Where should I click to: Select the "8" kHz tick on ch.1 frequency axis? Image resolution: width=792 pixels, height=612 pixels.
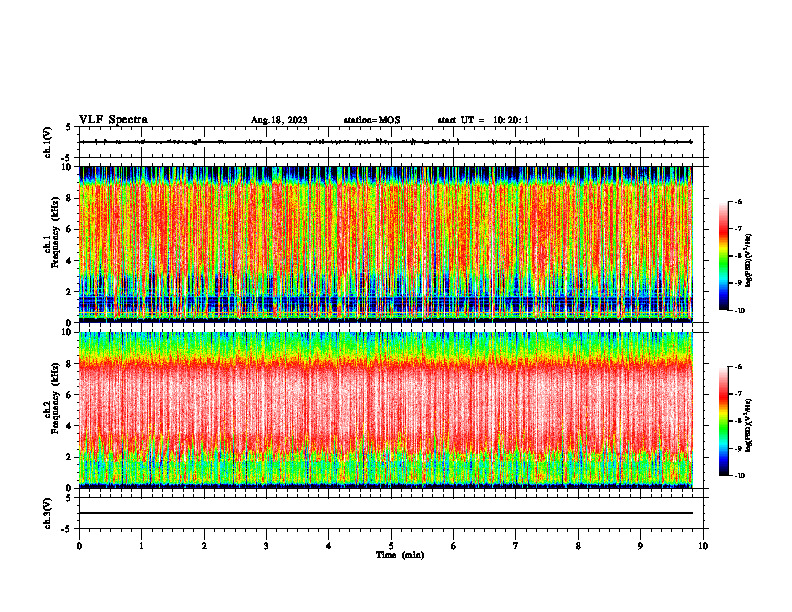(x=69, y=198)
